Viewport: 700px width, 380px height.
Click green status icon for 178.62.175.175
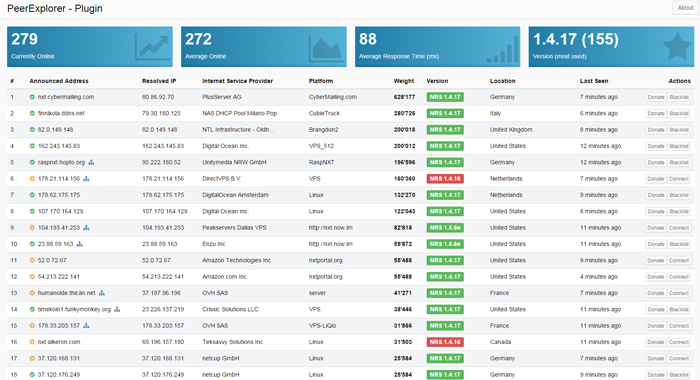click(x=32, y=195)
